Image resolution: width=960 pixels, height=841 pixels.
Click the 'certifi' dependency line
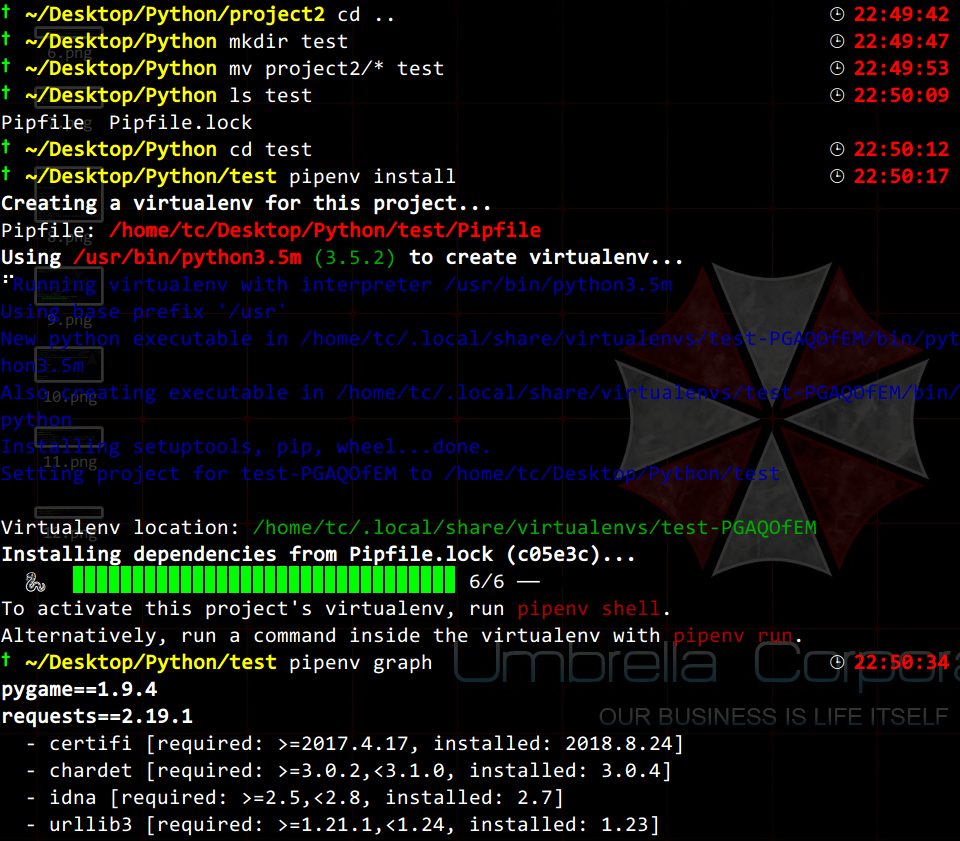pos(355,744)
